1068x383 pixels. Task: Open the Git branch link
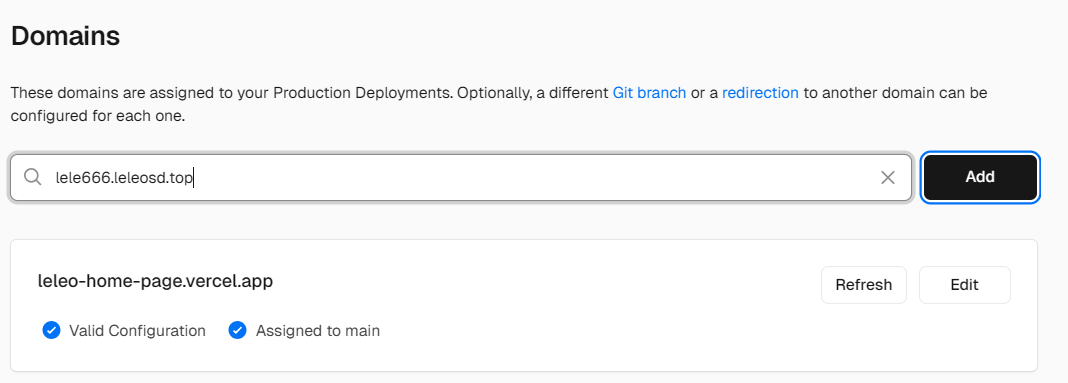[x=649, y=93]
